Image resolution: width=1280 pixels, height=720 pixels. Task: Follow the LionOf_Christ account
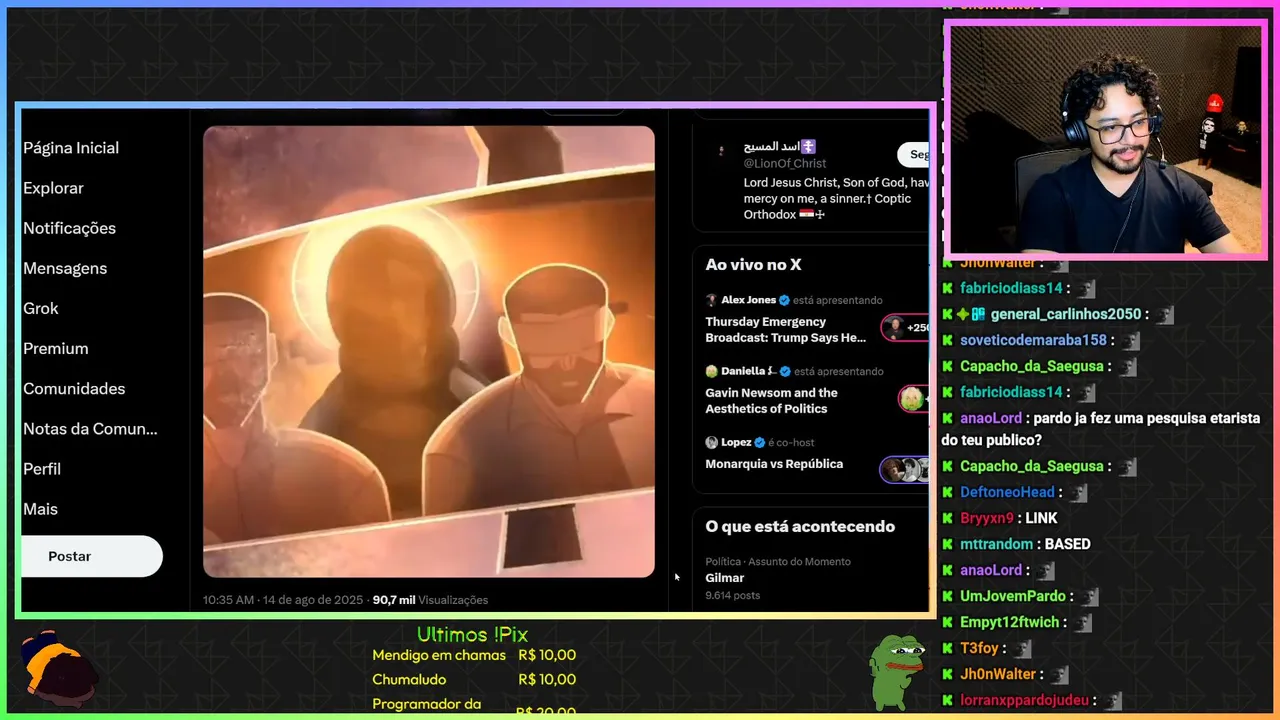pos(913,154)
